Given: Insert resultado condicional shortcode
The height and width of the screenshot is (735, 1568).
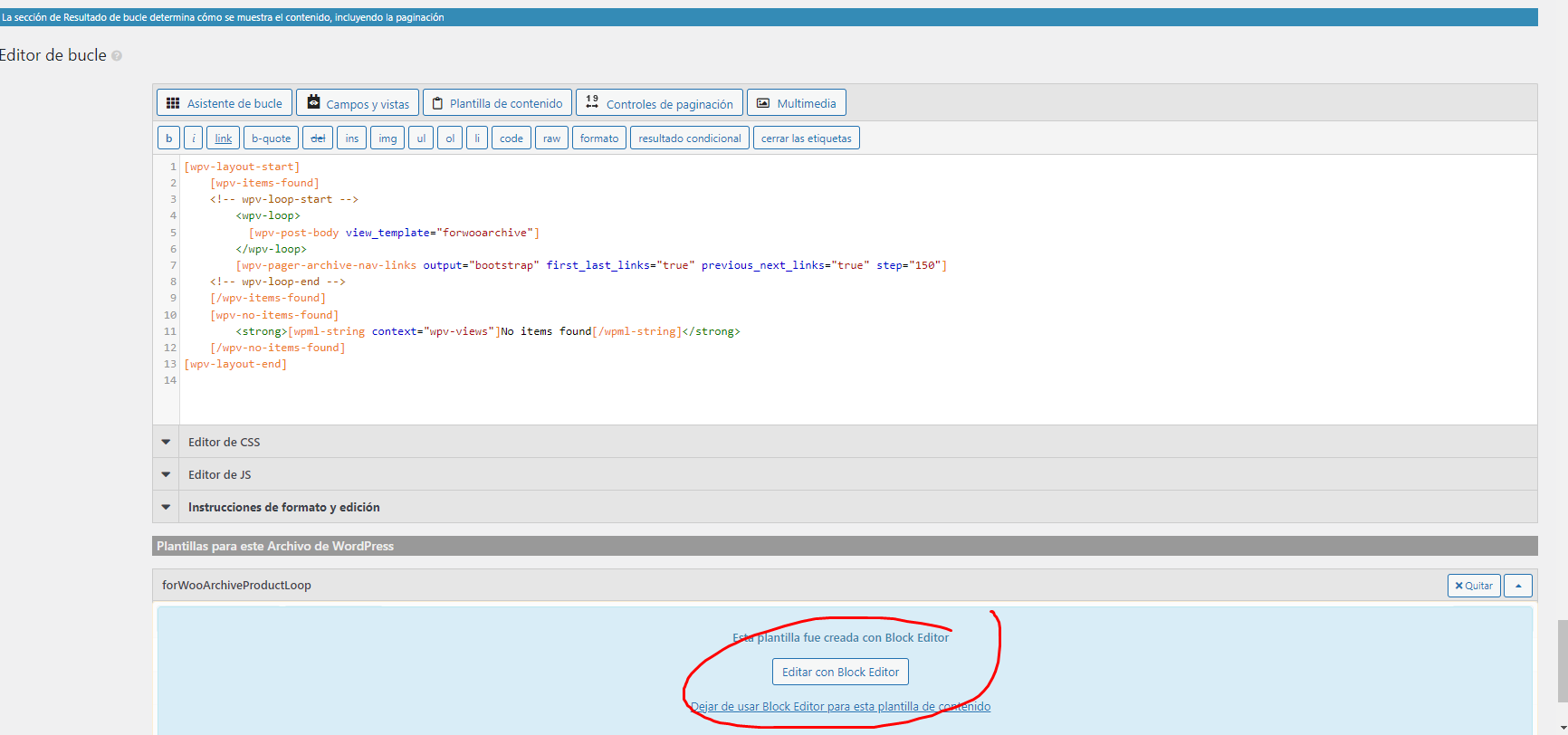Looking at the screenshot, I should pos(690,138).
